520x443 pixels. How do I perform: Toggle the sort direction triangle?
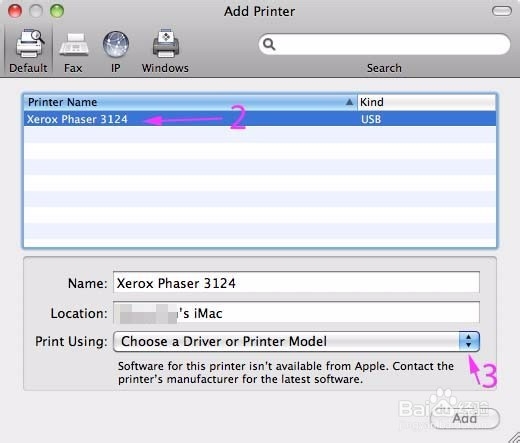(349, 102)
